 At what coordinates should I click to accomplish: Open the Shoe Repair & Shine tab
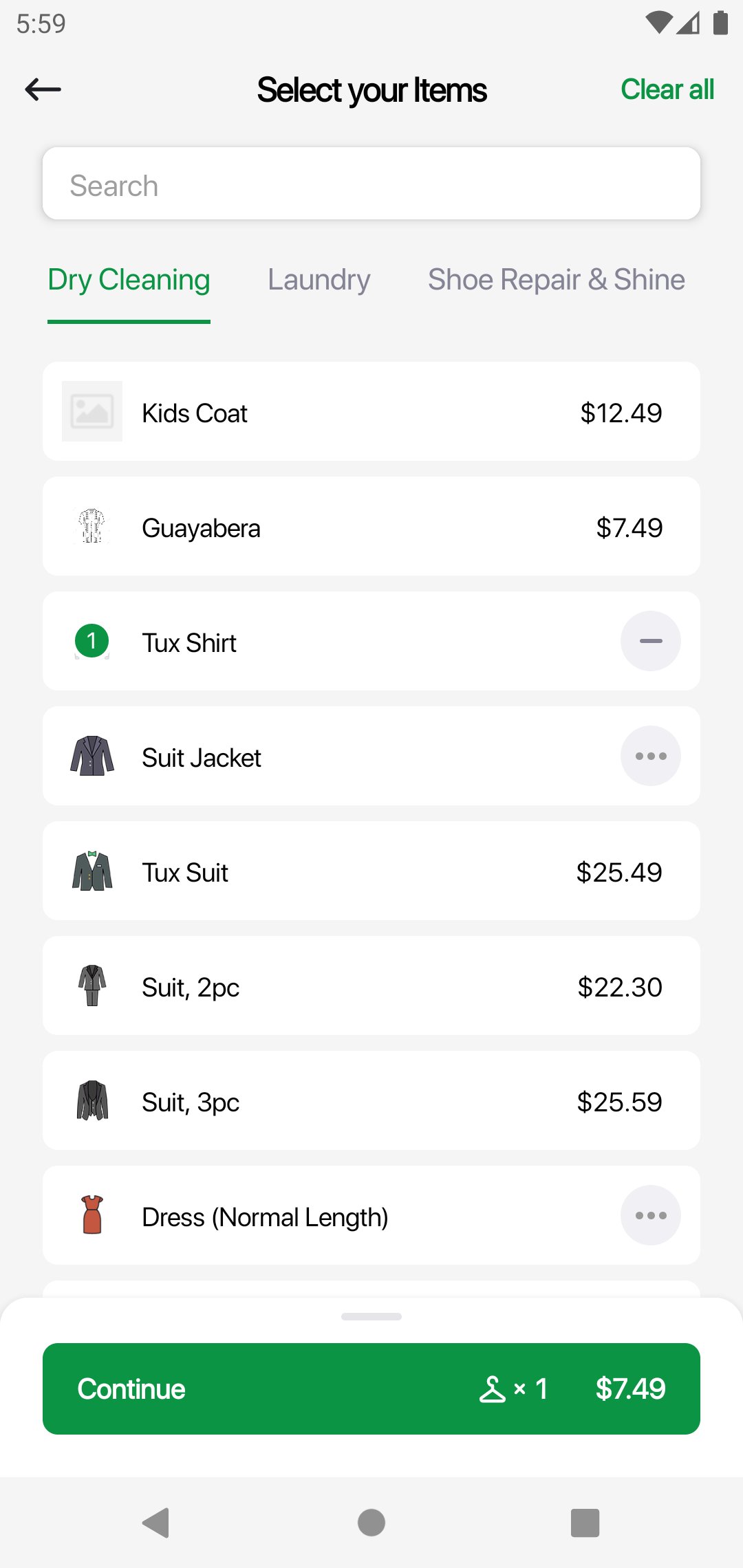tap(556, 280)
